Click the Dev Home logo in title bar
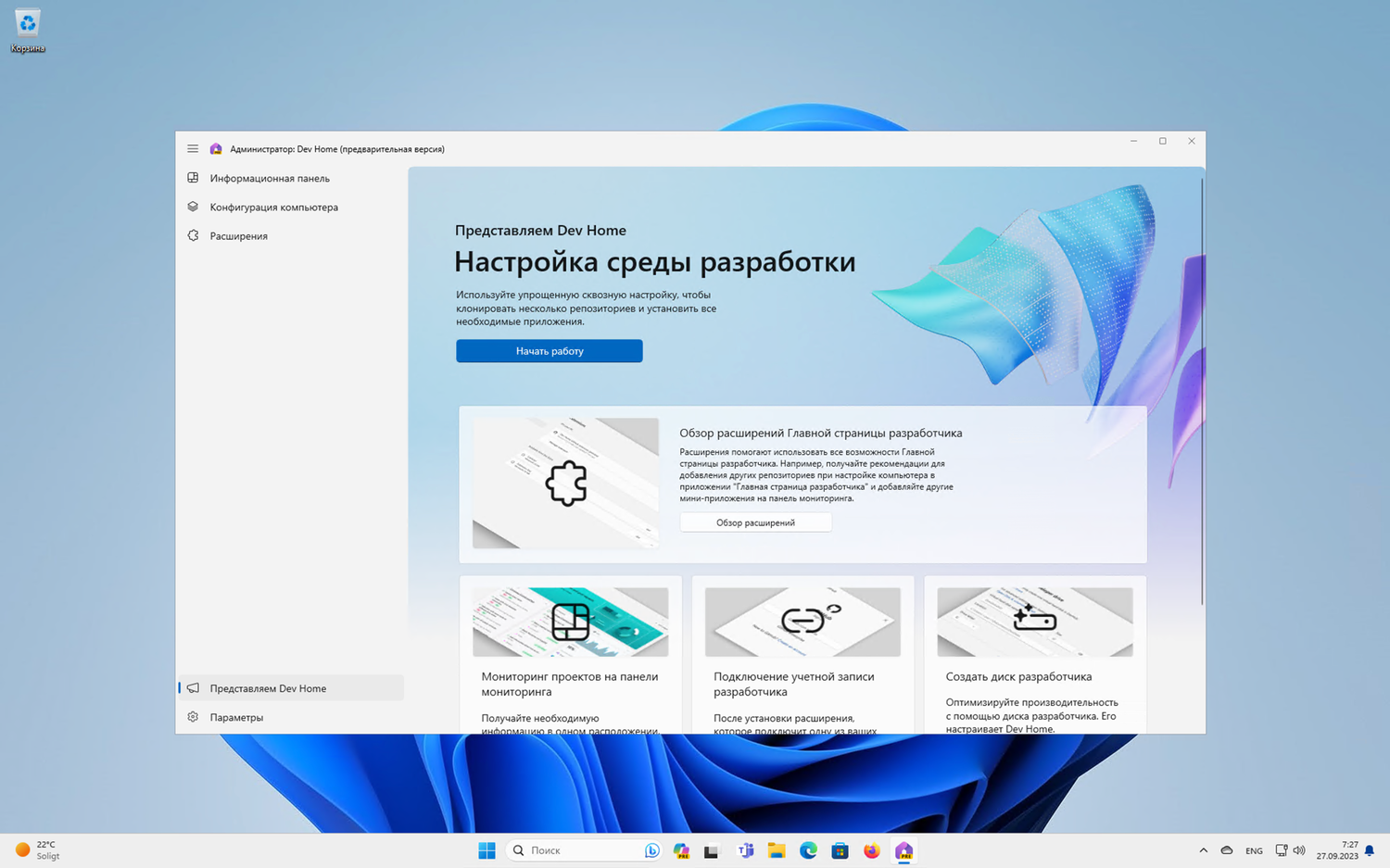This screenshot has width=1390, height=868. (216, 148)
